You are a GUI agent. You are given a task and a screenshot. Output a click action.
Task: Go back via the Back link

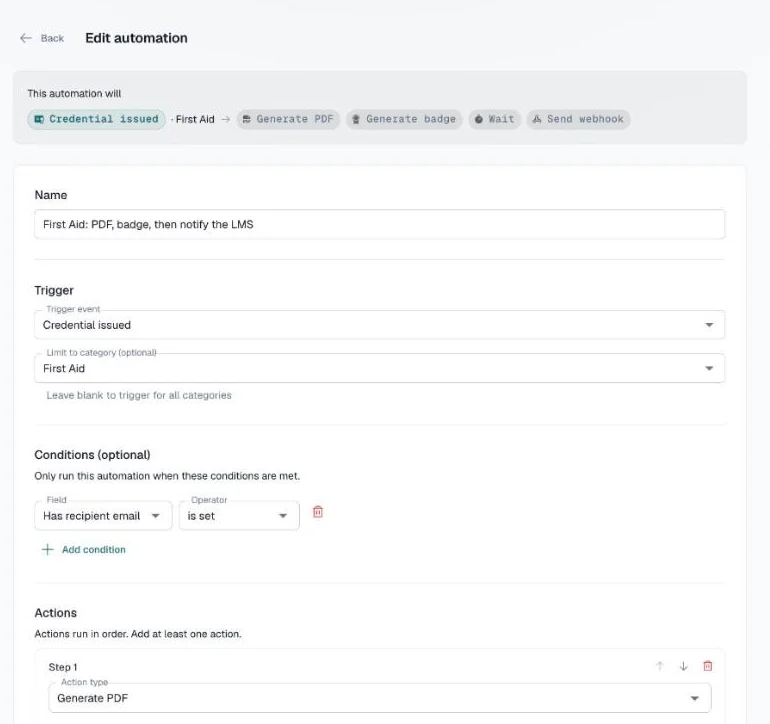[x=52, y=38]
